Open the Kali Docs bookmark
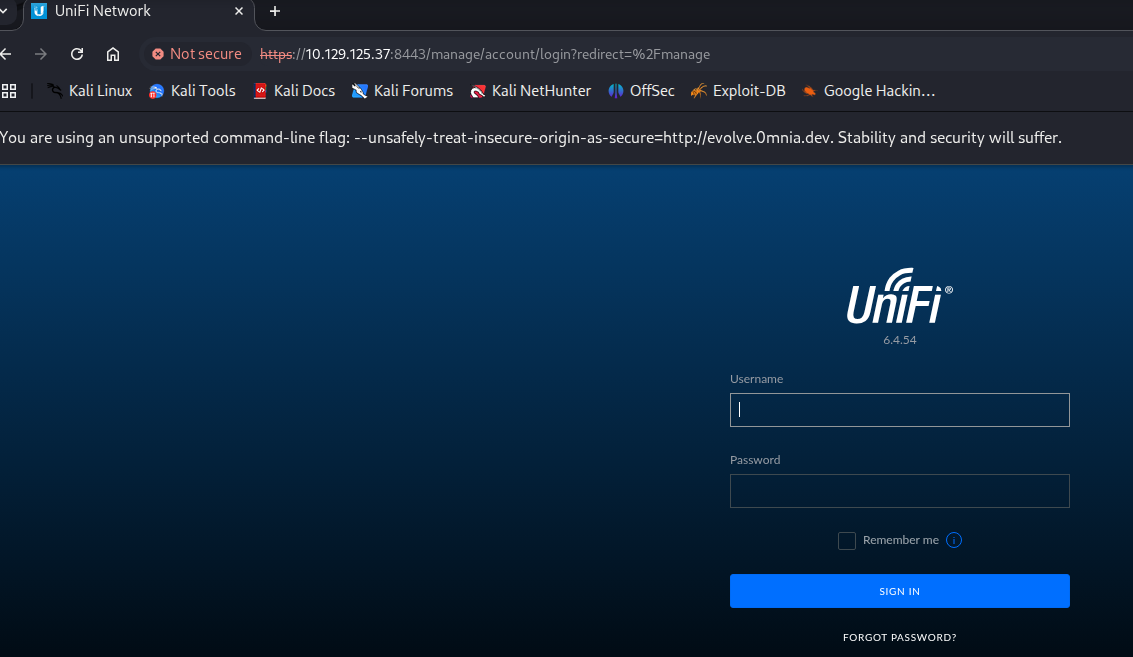The image size is (1133, 657). [294, 91]
